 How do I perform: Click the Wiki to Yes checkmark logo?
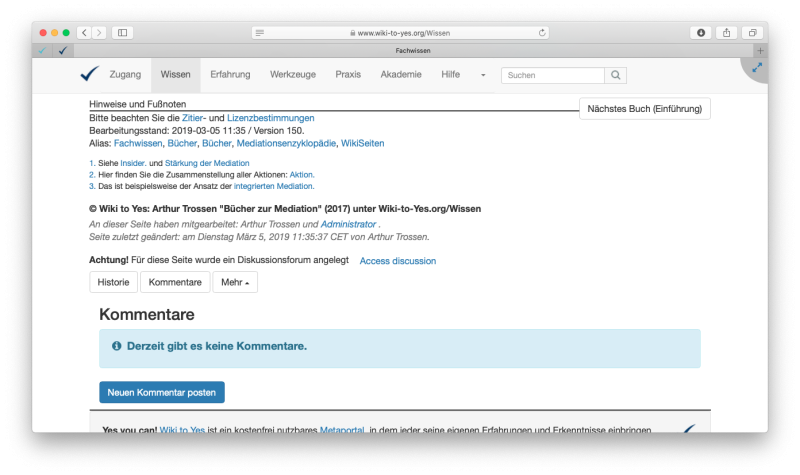click(90, 74)
